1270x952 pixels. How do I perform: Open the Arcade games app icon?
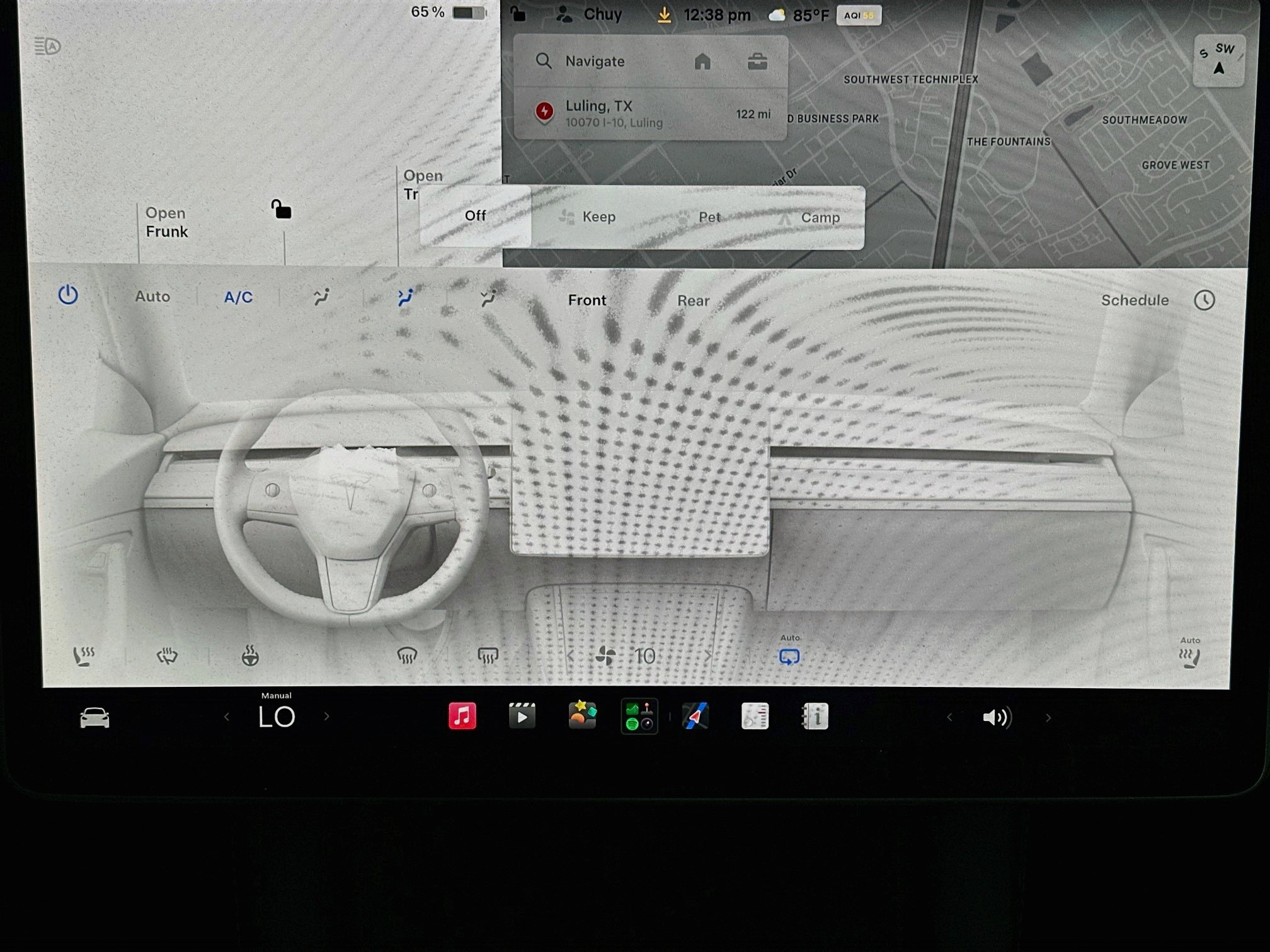639,717
